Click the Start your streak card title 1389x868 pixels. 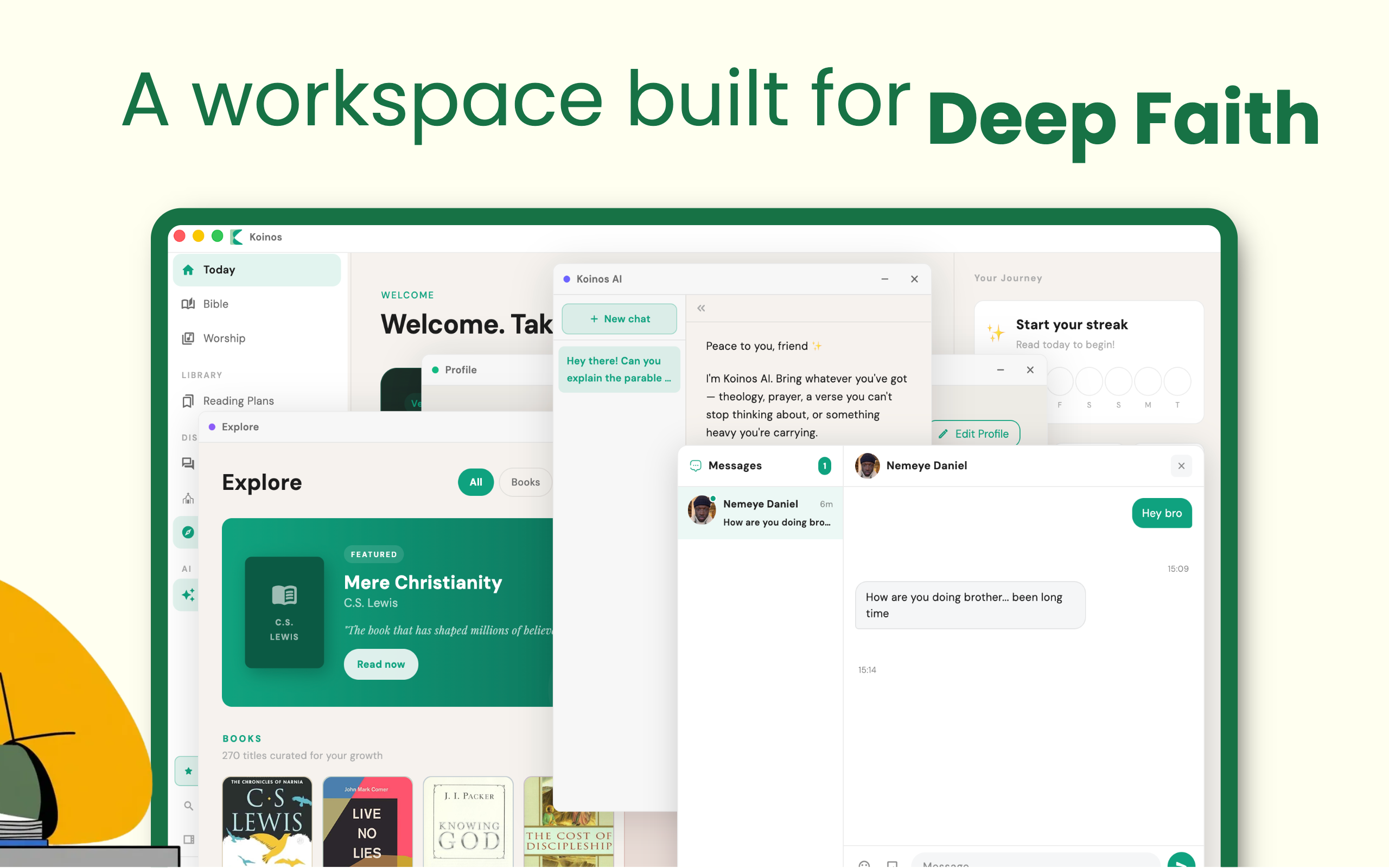[x=1072, y=324]
